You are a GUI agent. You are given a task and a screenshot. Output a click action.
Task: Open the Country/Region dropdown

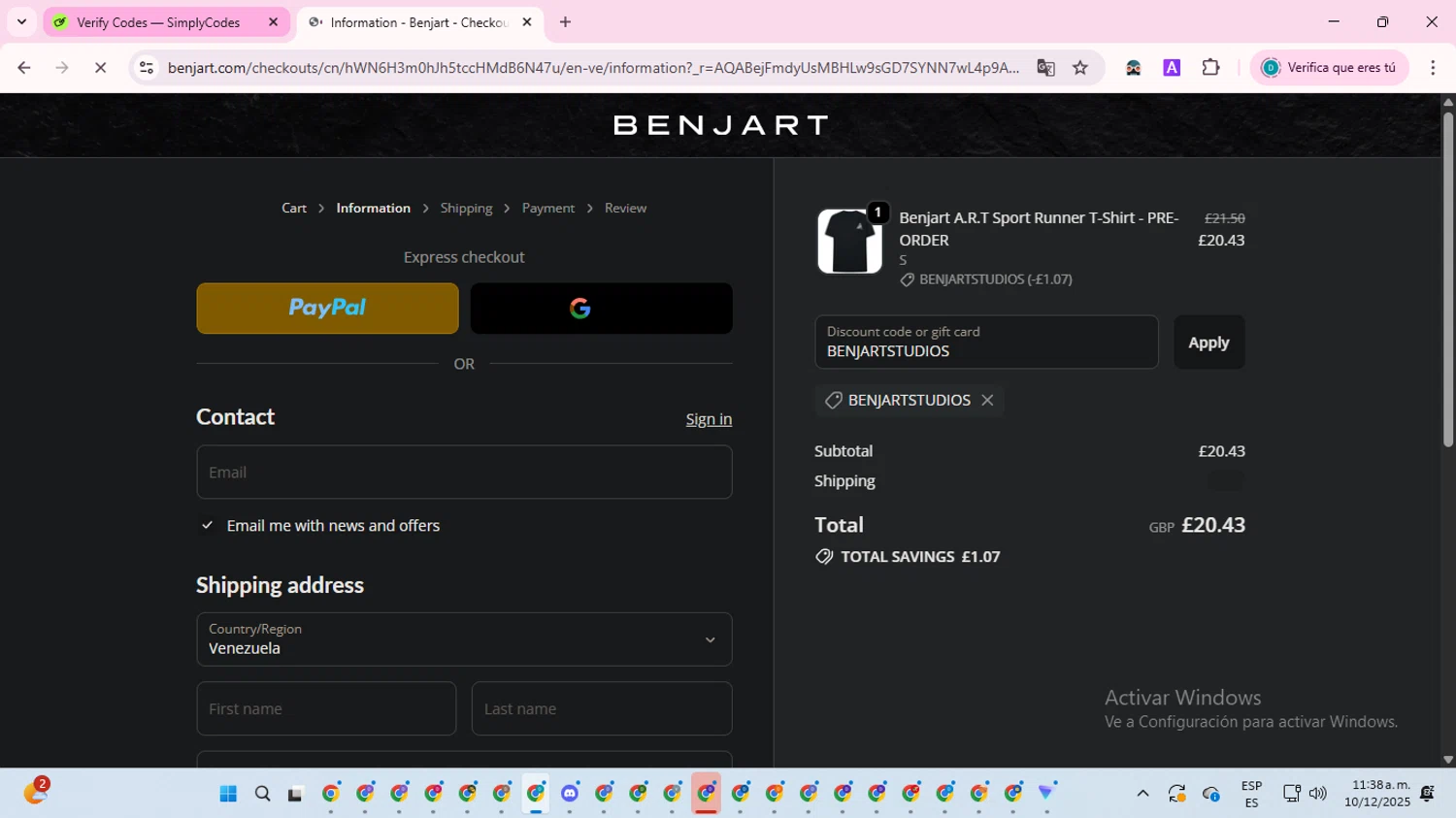464,639
